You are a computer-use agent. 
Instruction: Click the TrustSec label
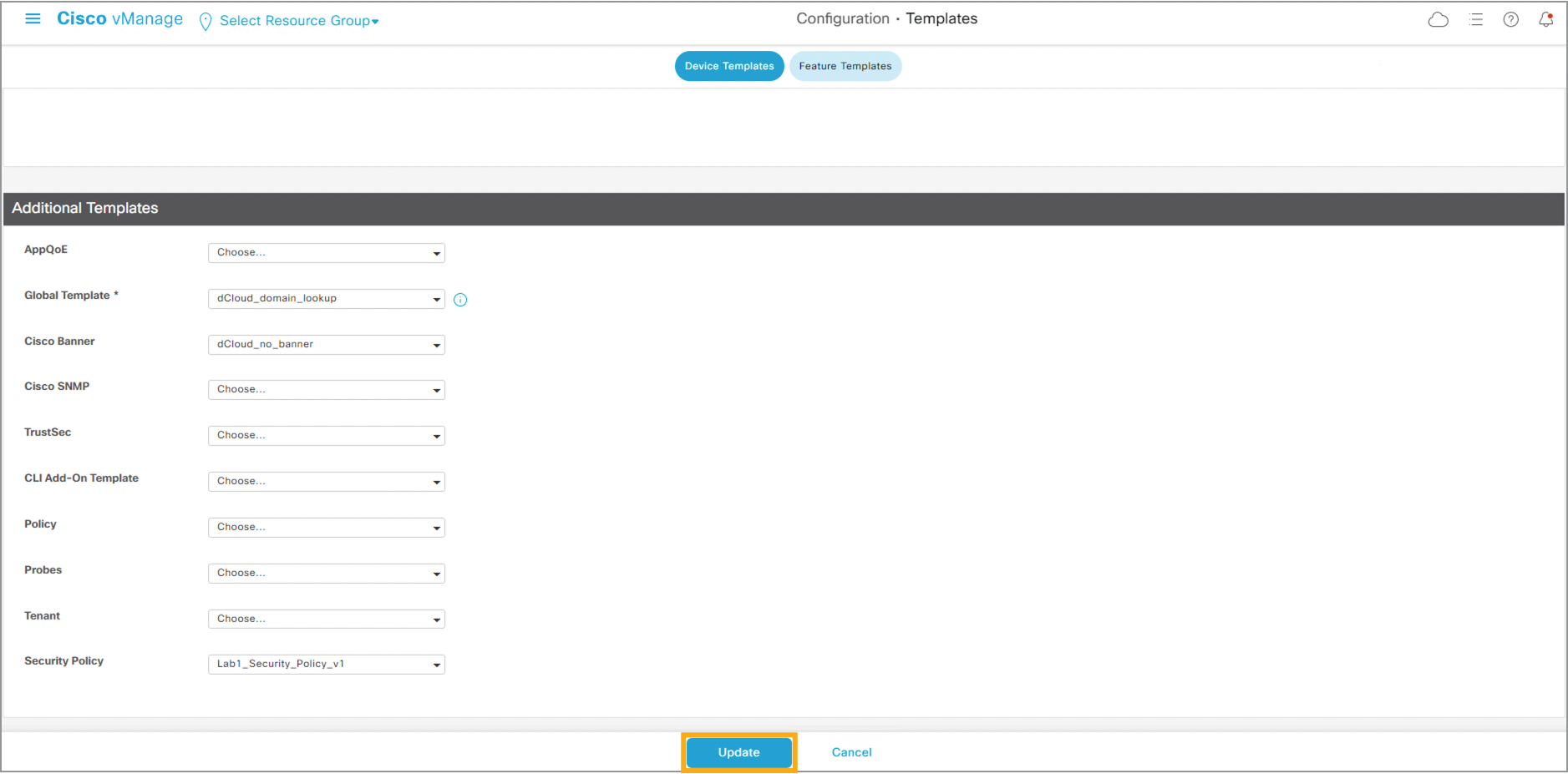[48, 432]
